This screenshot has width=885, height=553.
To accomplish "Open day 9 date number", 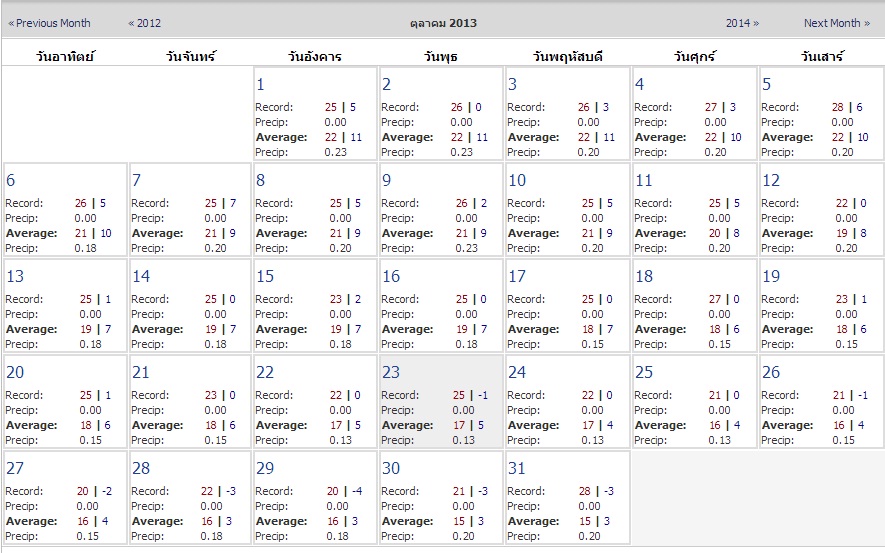I will pyautogui.click(x=387, y=180).
